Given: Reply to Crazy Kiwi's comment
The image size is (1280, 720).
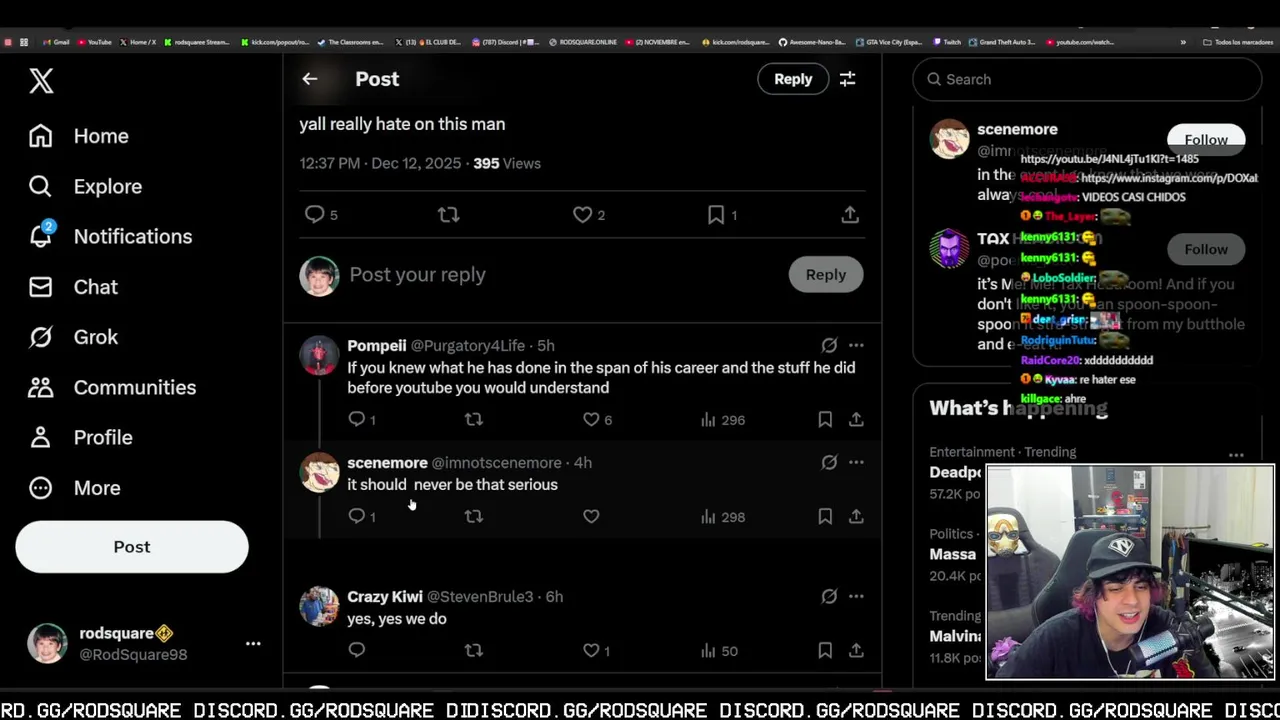Looking at the screenshot, I should pyautogui.click(x=357, y=650).
